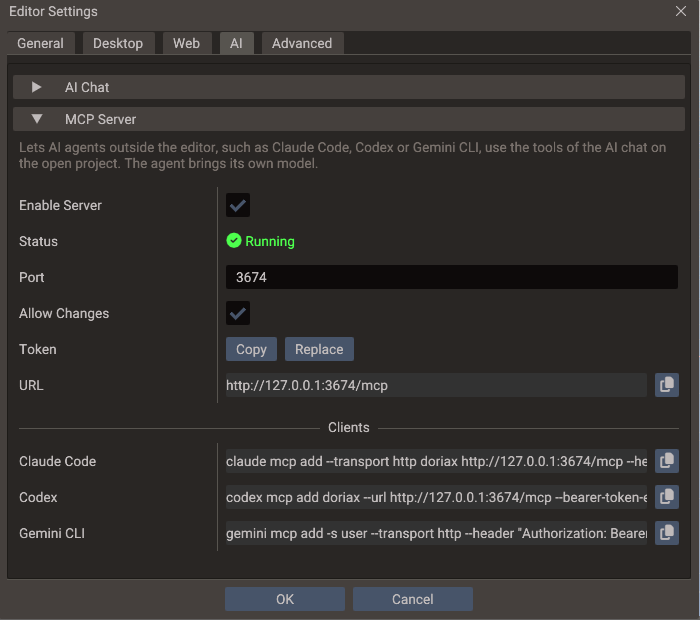Click the Allow Changes label
700x620 pixels.
click(x=64, y=313)
